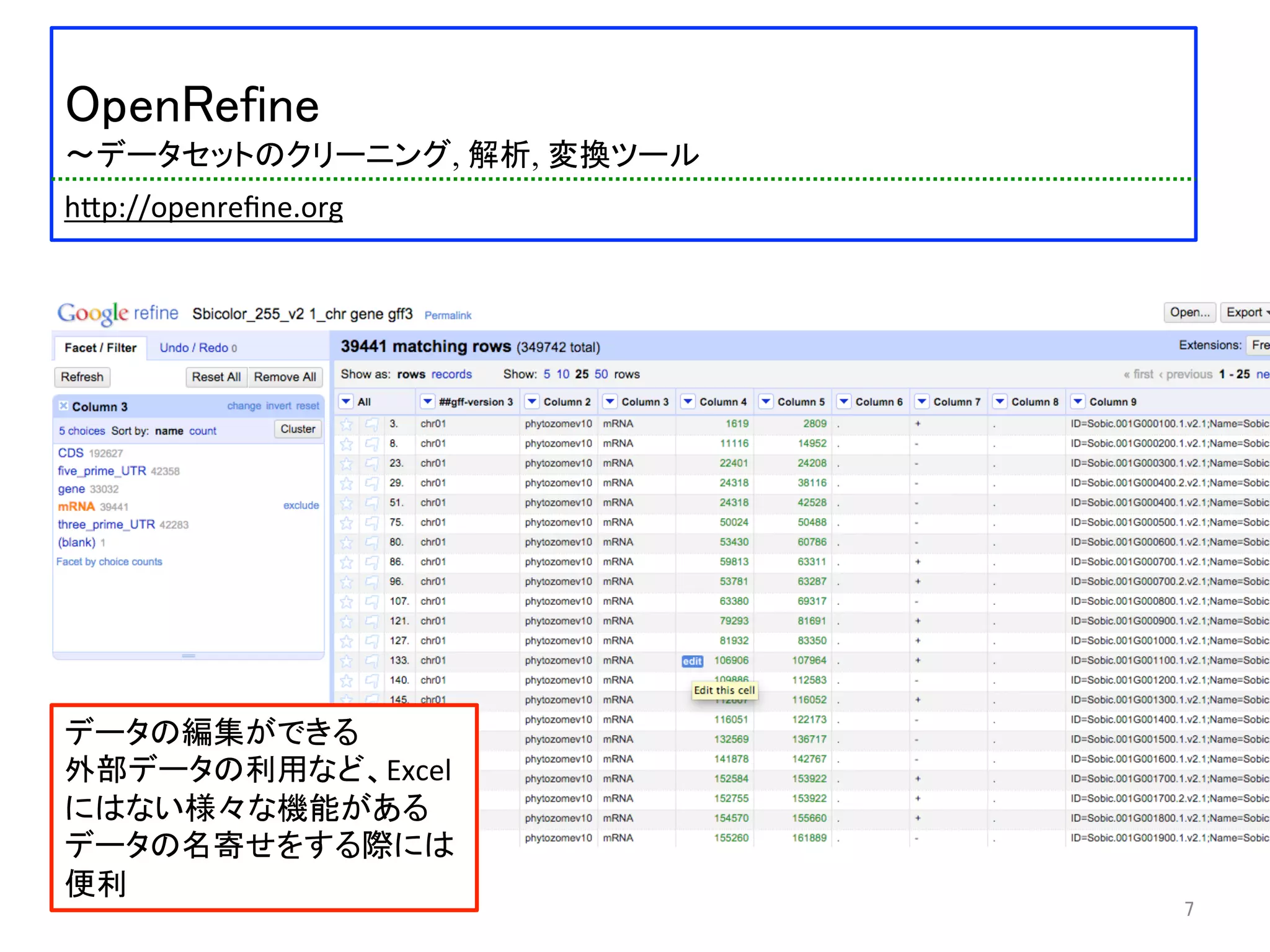Viewport: 1270px width, 952px height.
Task: Star the row numbered 80
Action: (x=347, y=543)
